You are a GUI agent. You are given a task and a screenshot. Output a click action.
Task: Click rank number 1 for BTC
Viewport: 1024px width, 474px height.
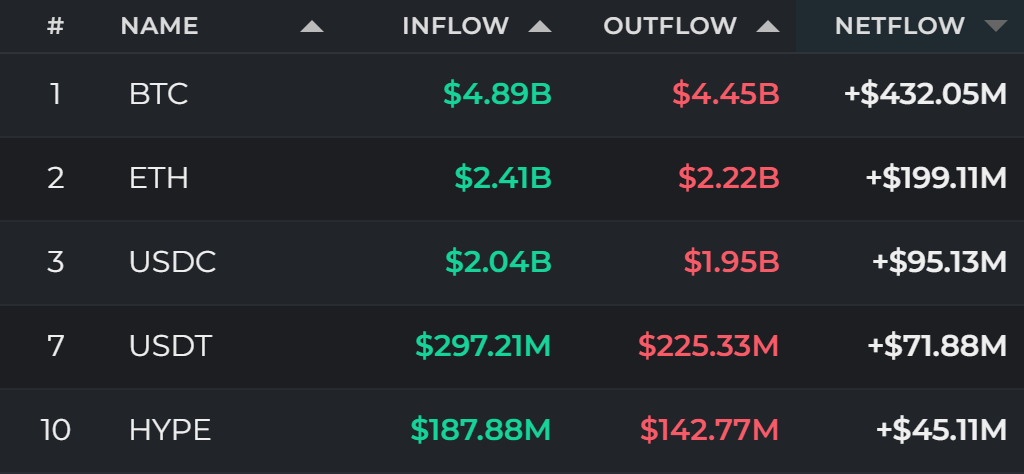click(56, 94)
